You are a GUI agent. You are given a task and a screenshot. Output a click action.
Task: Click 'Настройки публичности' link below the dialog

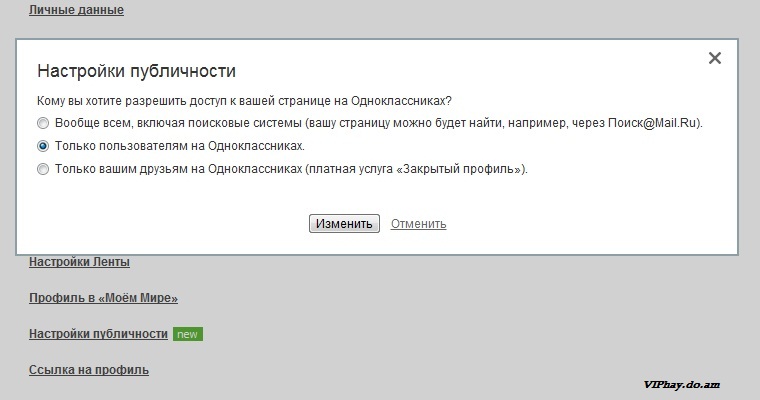pos(98,334)
